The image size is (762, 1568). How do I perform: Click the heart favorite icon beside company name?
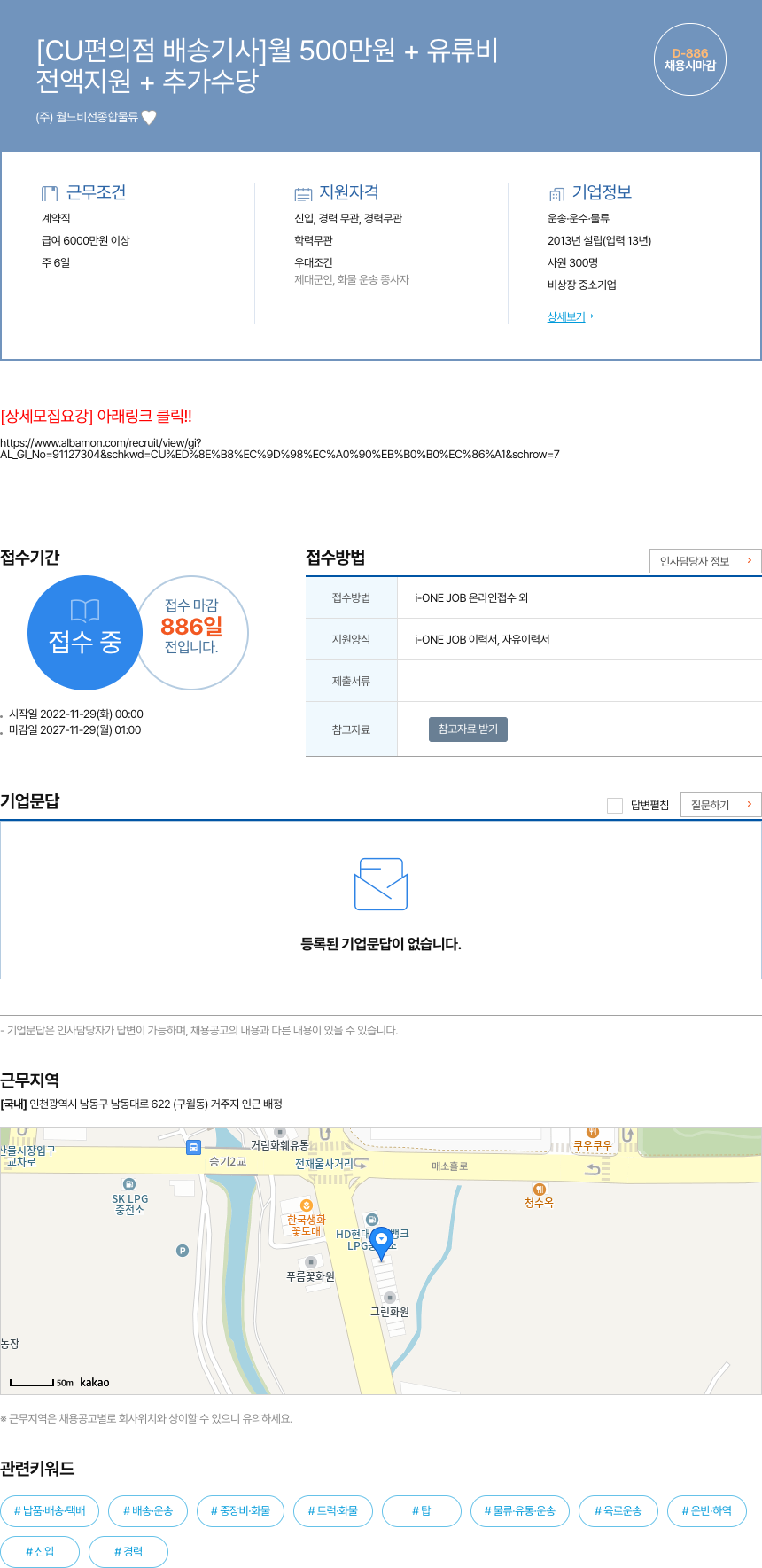[149, 117]
